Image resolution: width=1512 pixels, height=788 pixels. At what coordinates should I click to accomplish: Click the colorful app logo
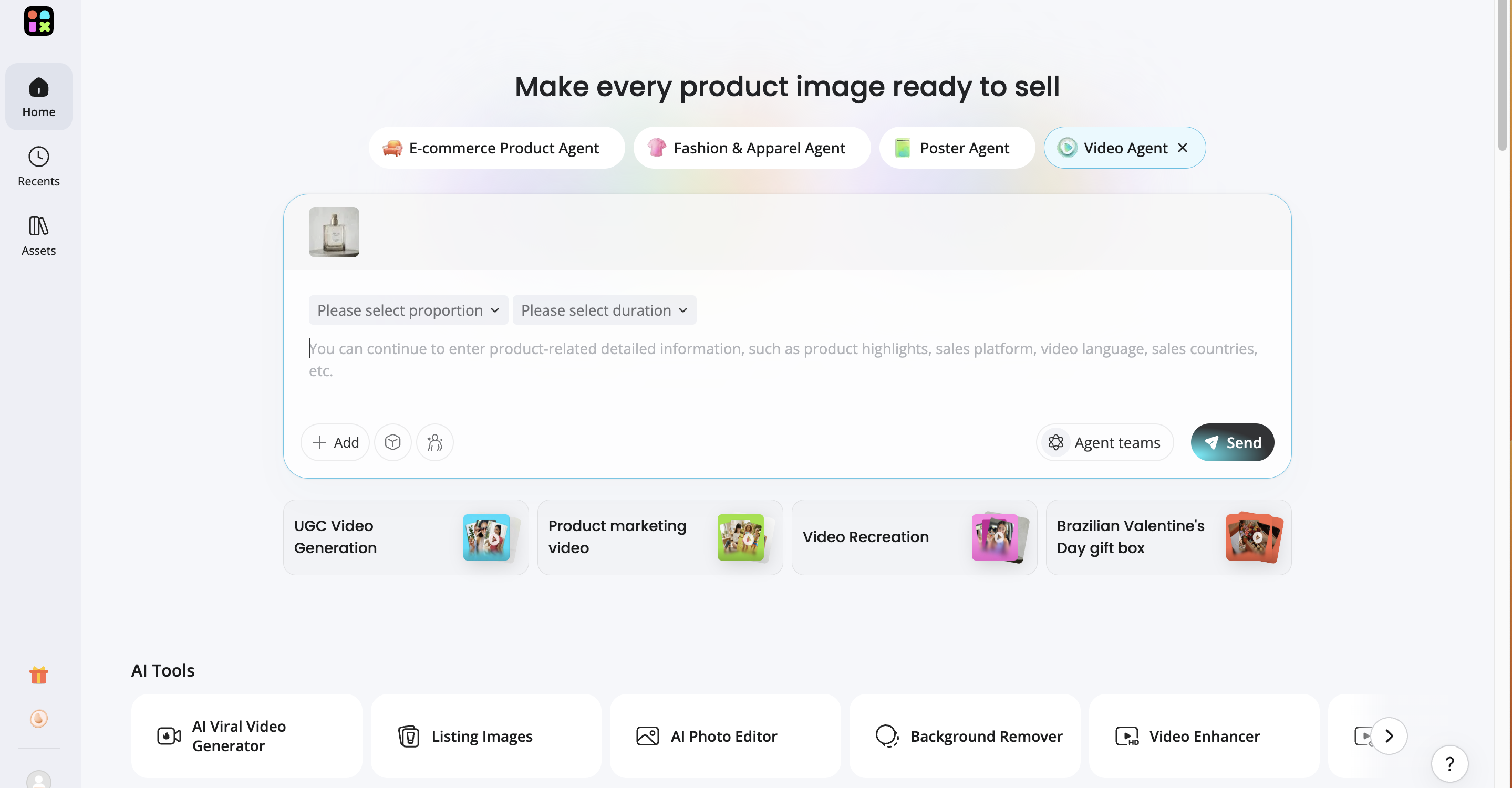pos(39,21)
